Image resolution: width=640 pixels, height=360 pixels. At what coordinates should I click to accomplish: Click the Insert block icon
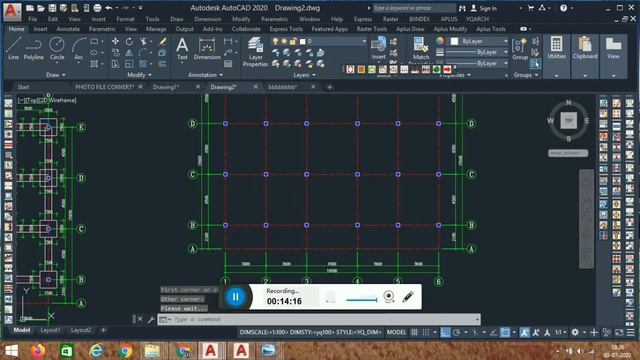pyautogui.click(x=378, y=48)
